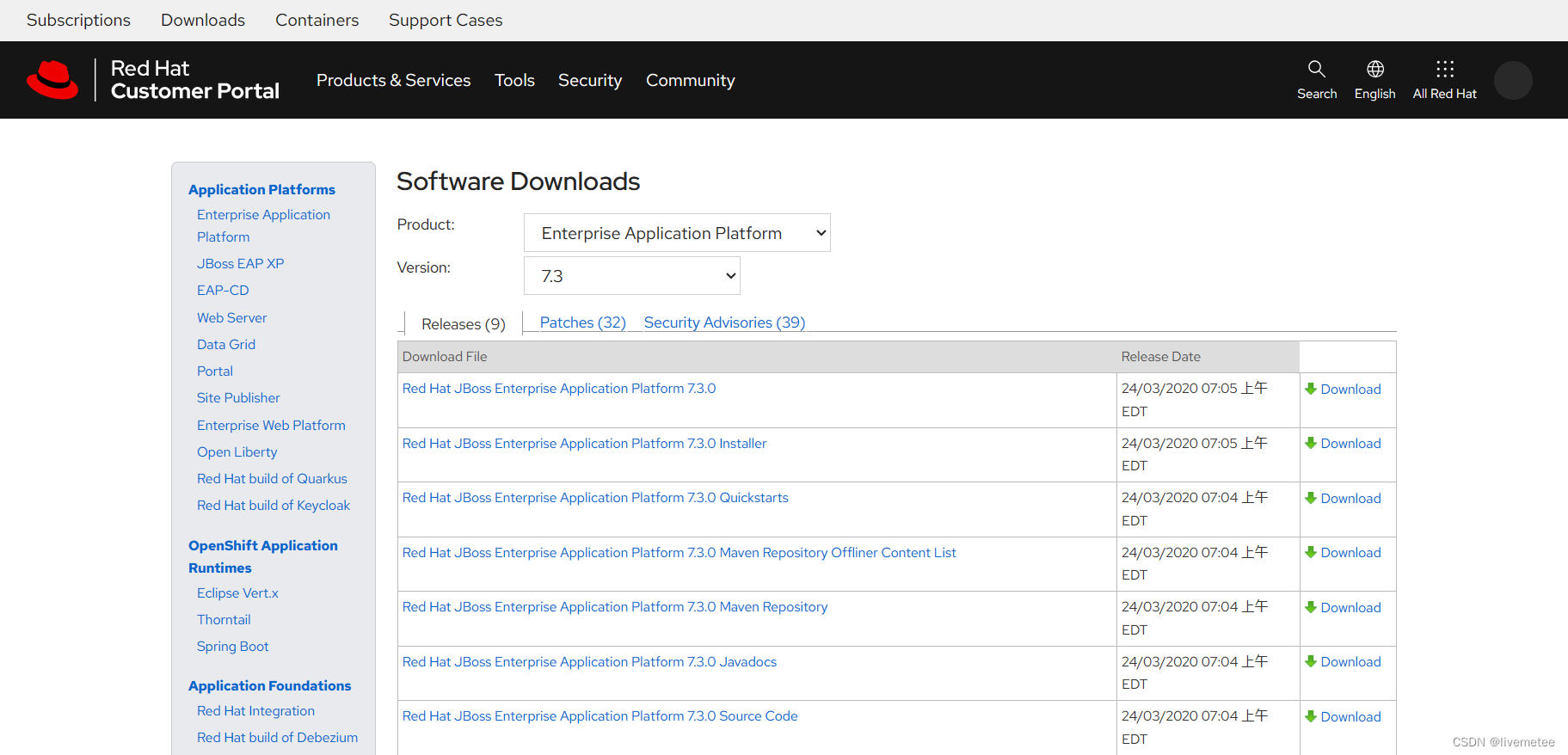
Task: Open Support Cases in the top bar
Action: (446, 20)
